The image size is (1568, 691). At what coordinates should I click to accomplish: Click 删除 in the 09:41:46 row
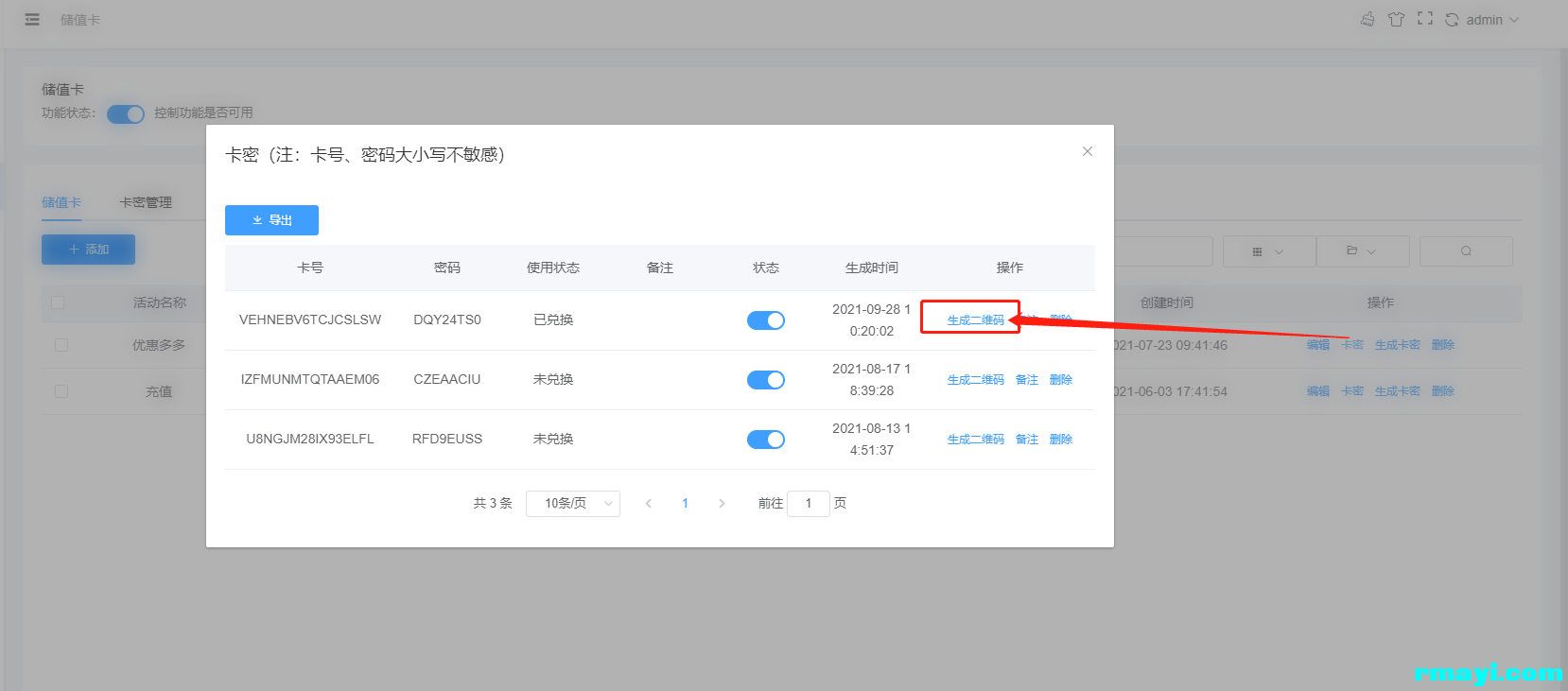(1443, 345)
